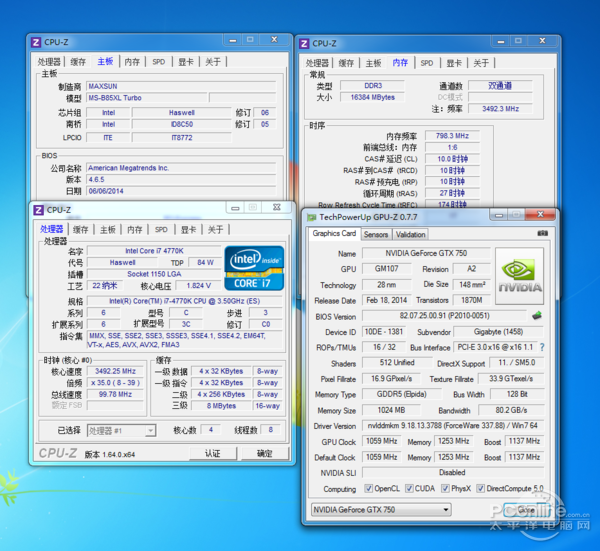Click the GPU-Z title bar application icon
The image size is (600, 551).
(x=311, y=217)
